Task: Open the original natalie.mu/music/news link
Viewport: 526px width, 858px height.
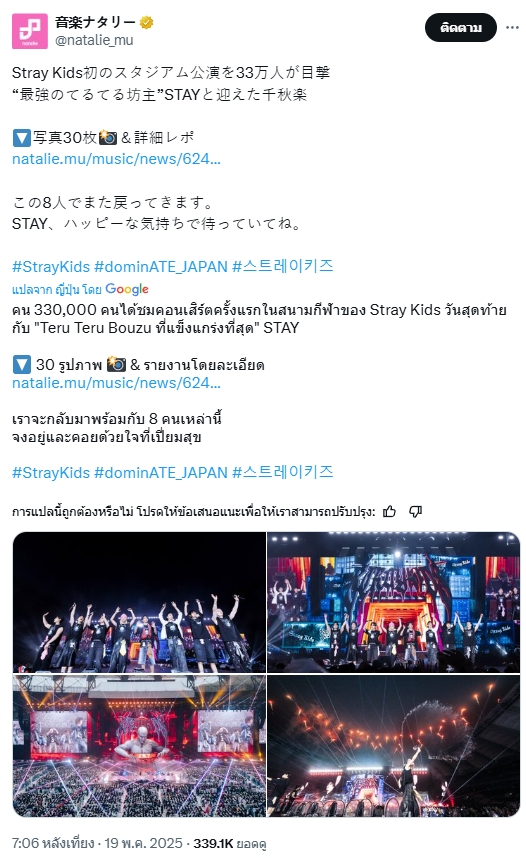Action: pyautogui.click(x=116, y=159)
